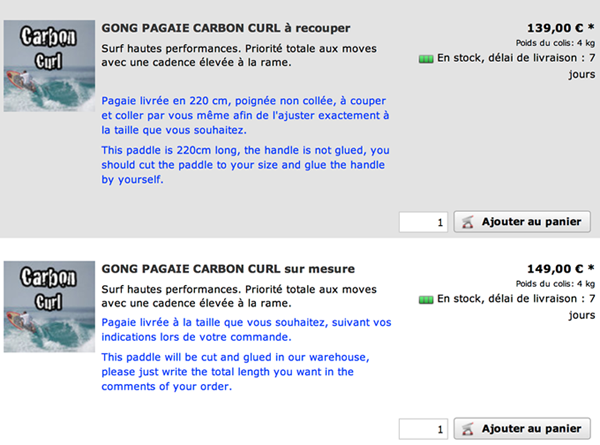
Task: Click the green stock indicator for the sur mesure paddle
Action: pyautogui.click(x=426, y=300)
